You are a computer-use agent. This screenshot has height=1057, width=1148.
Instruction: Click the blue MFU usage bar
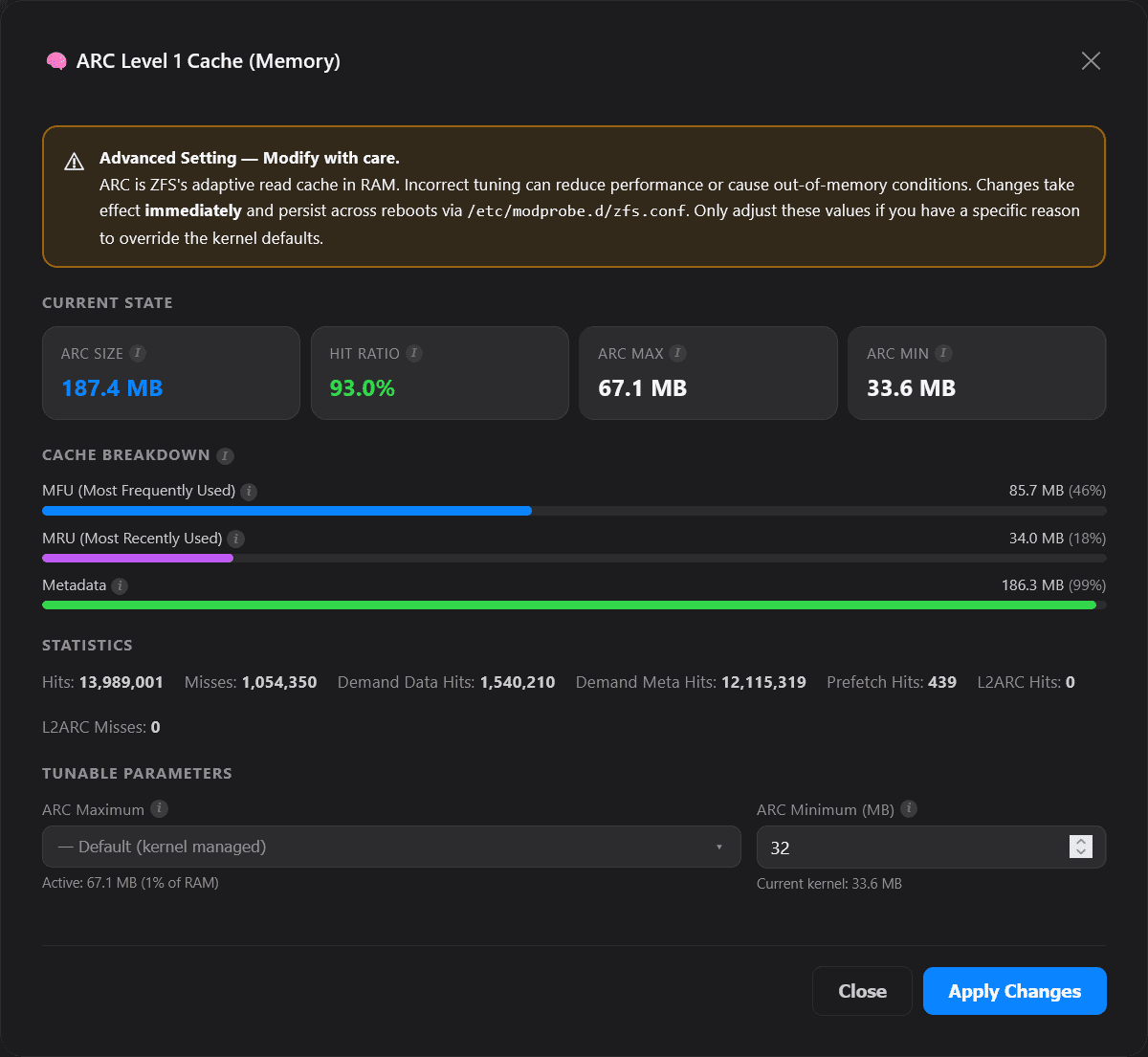[x=287, y=511]
